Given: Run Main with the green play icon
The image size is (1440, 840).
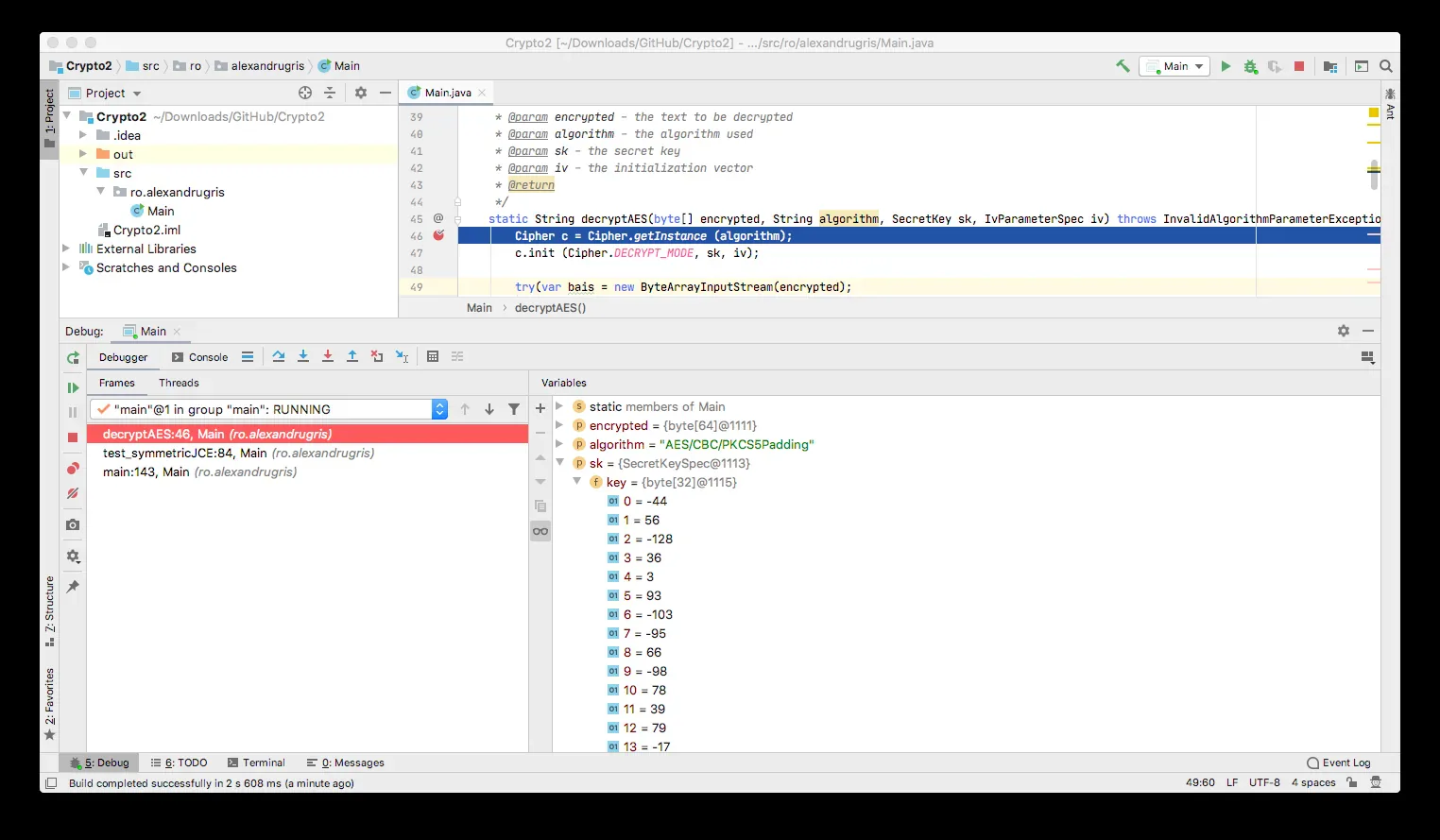Looking at the screenshot, I should click(x=1226, y=66).
